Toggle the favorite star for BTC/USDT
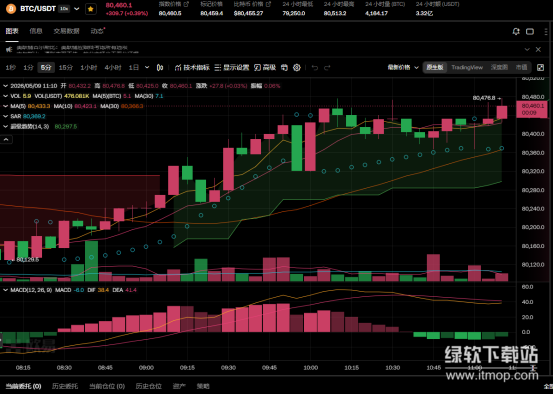This screenshot has width=553, height=395. click(x=91, y=9)
